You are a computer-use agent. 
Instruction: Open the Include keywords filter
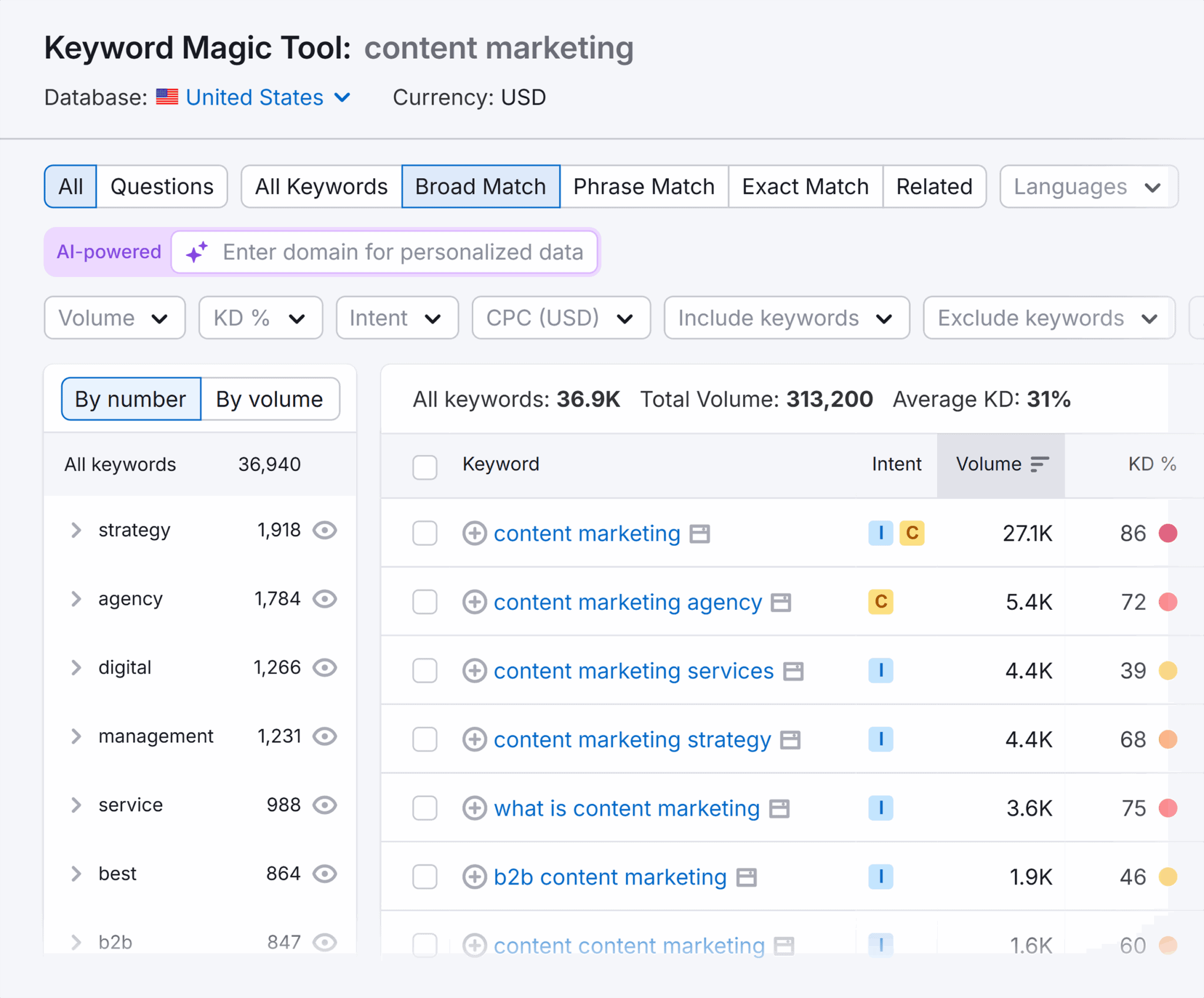coord(786,318)
